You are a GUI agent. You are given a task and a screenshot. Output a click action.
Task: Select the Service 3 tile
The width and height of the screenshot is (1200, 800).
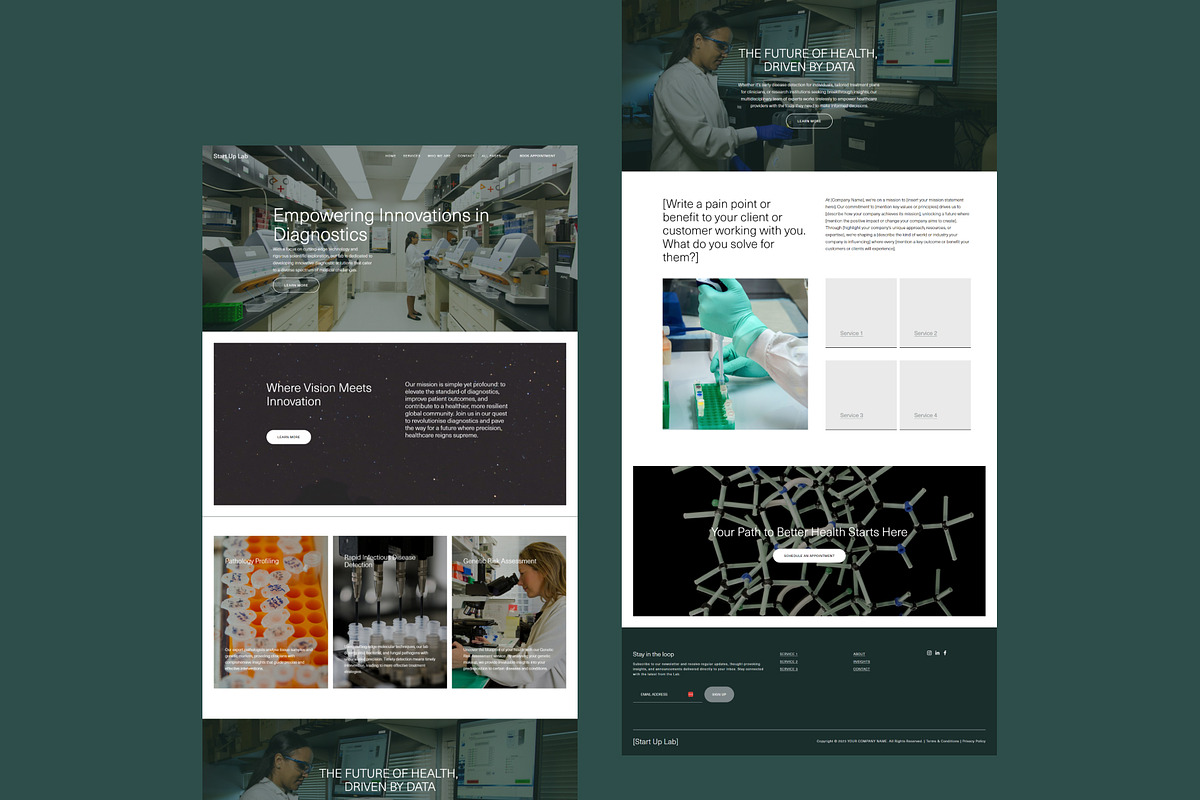861,395
